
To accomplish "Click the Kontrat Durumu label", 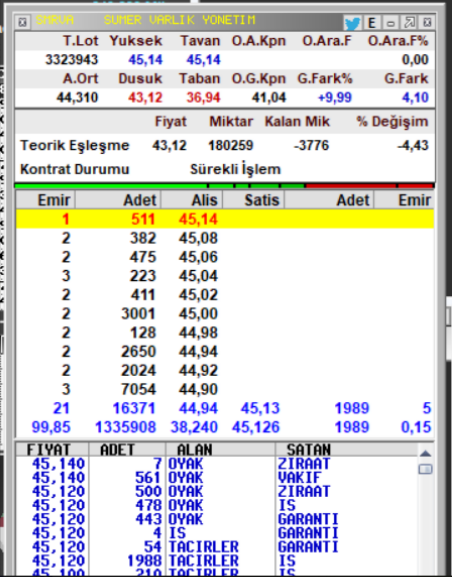I will [75, 169].
